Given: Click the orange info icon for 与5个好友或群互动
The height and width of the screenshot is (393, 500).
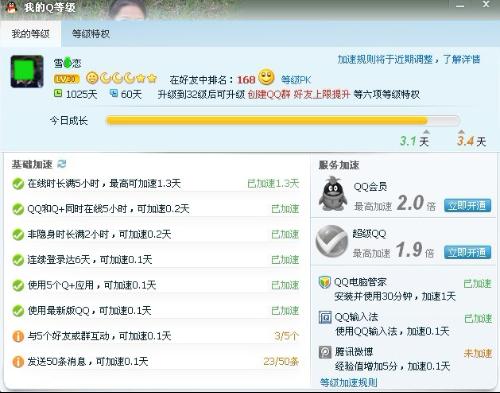Looking at the screenshot, I should (x=18, y=336).
